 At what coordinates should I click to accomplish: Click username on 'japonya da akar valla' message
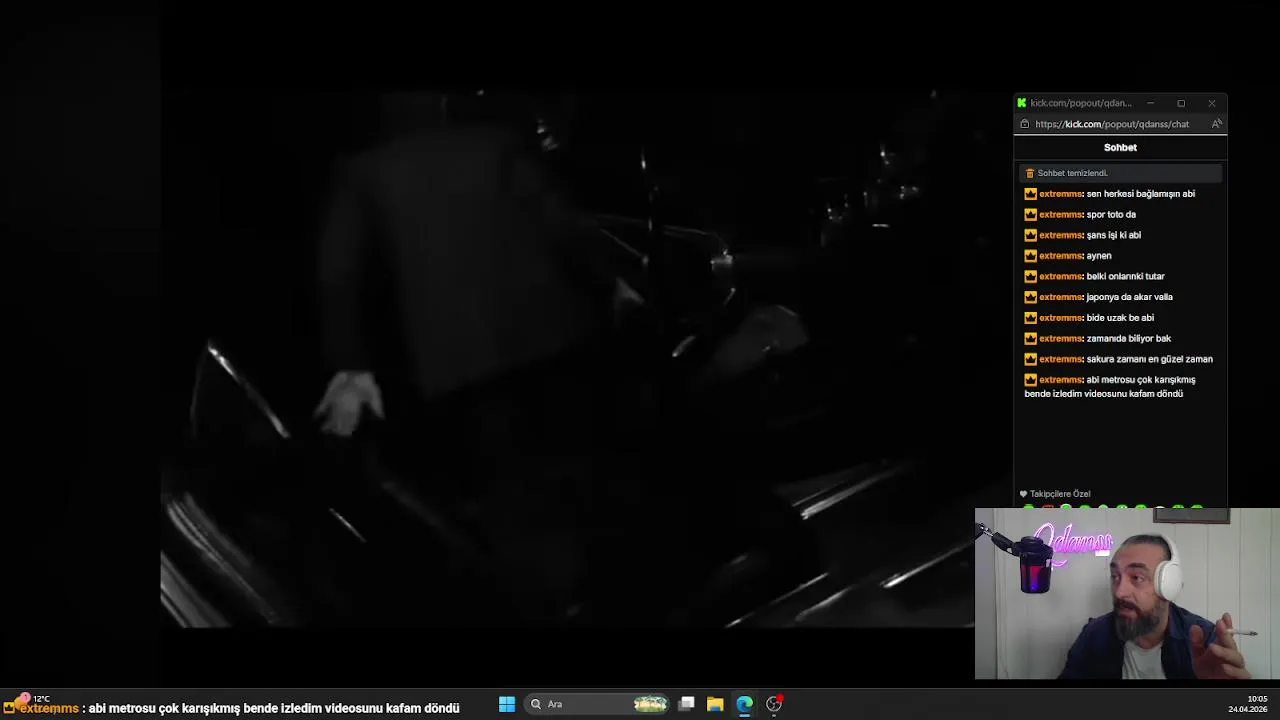[x=1061, y=297]
